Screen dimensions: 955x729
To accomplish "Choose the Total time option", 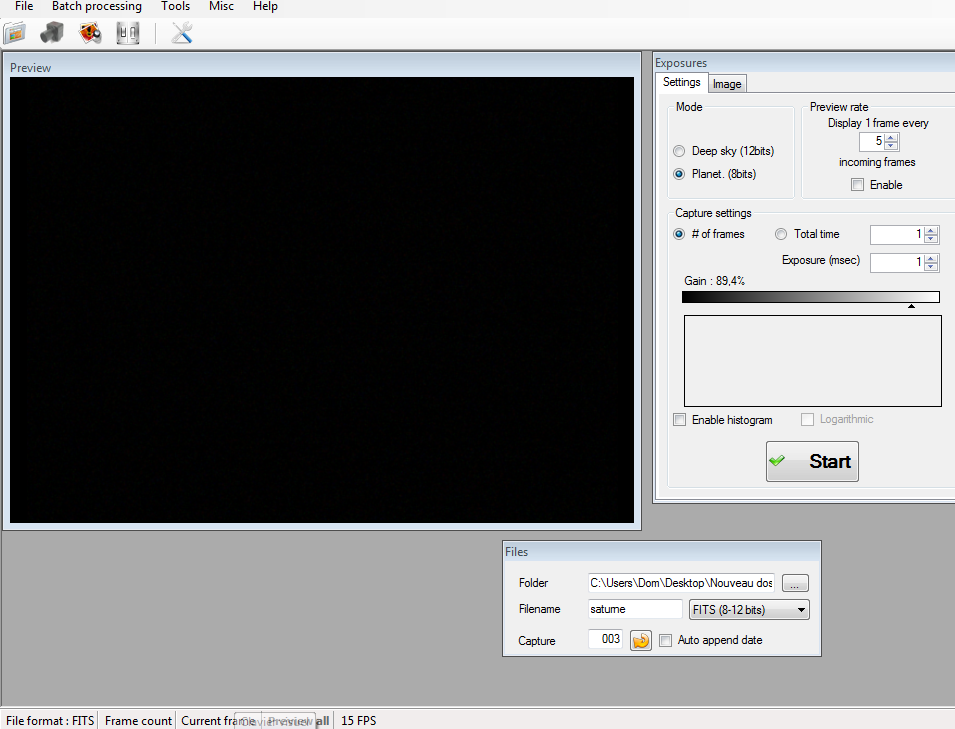I will tap(781, 234).
